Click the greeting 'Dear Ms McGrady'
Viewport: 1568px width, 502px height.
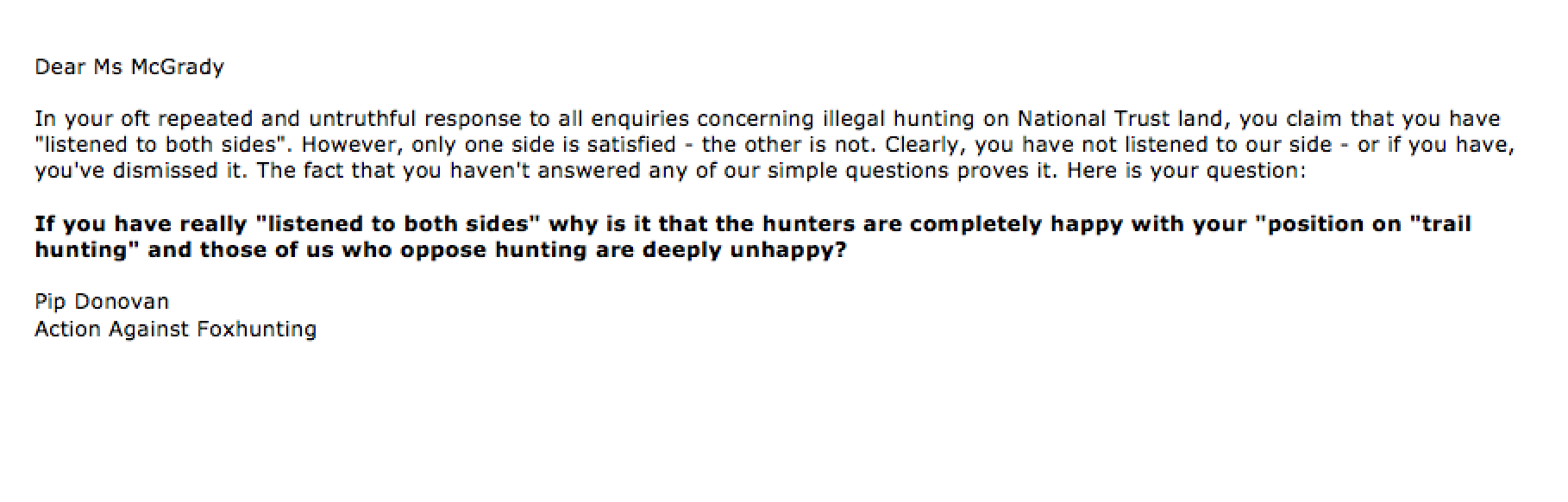point(129,68)
